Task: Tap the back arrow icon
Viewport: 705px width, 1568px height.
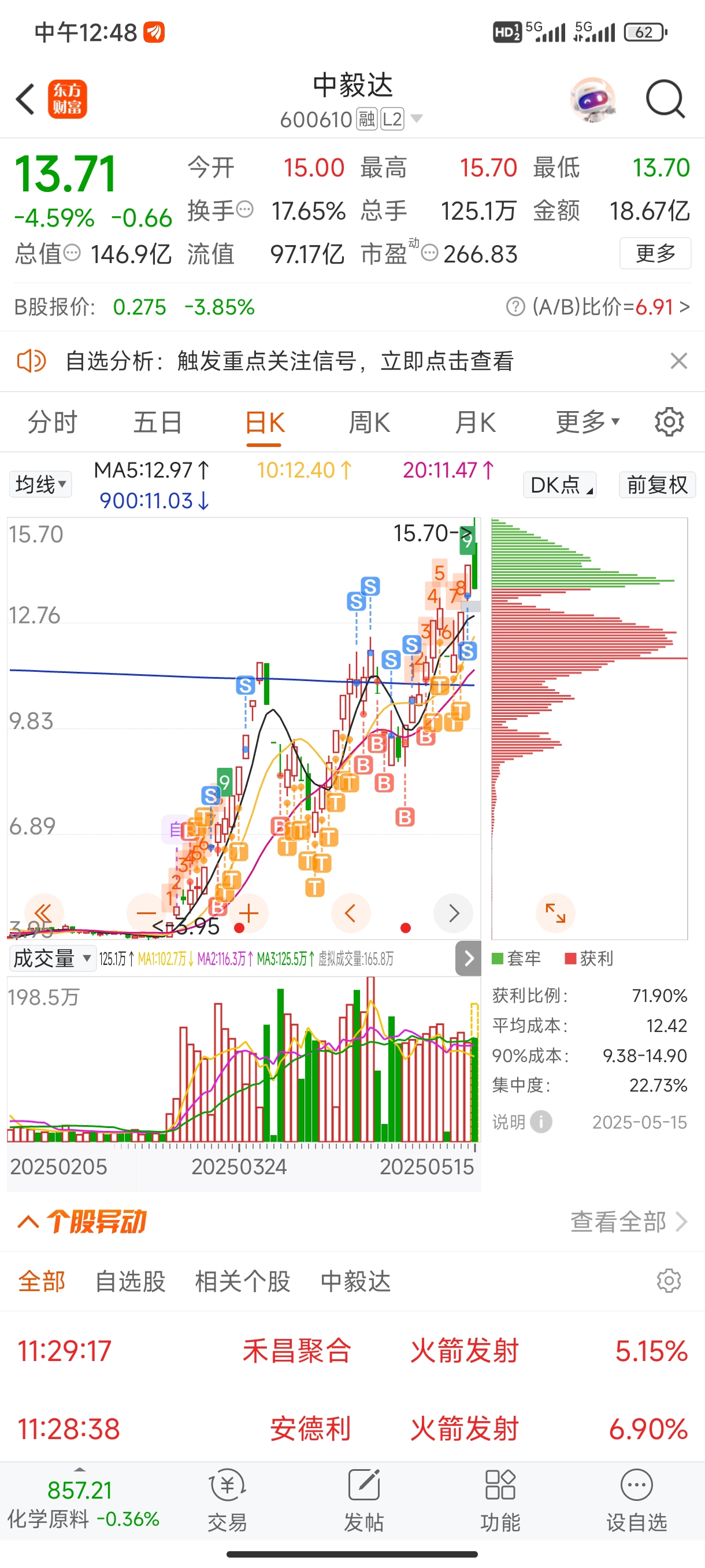Action: 25,99
